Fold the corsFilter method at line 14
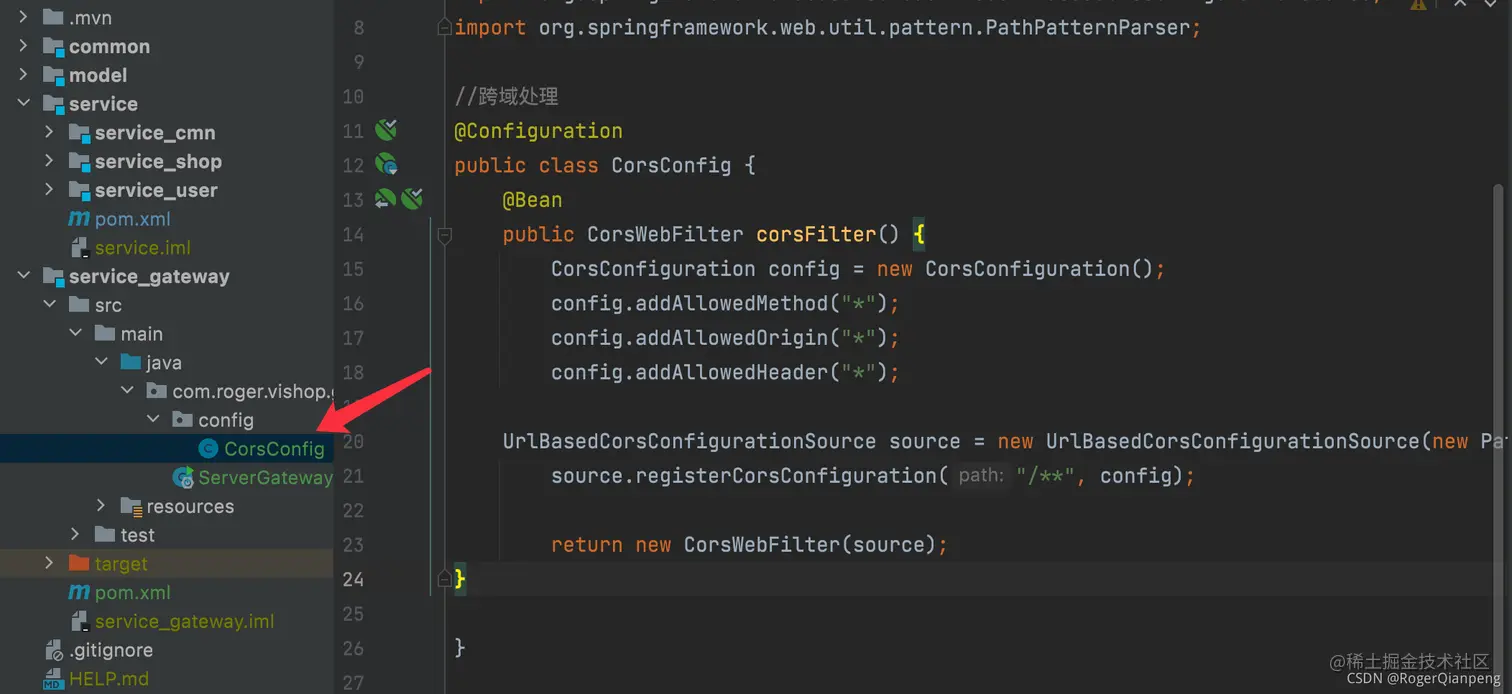The width and height of the screenshot is (1512, 694). (x=445, y=234)
